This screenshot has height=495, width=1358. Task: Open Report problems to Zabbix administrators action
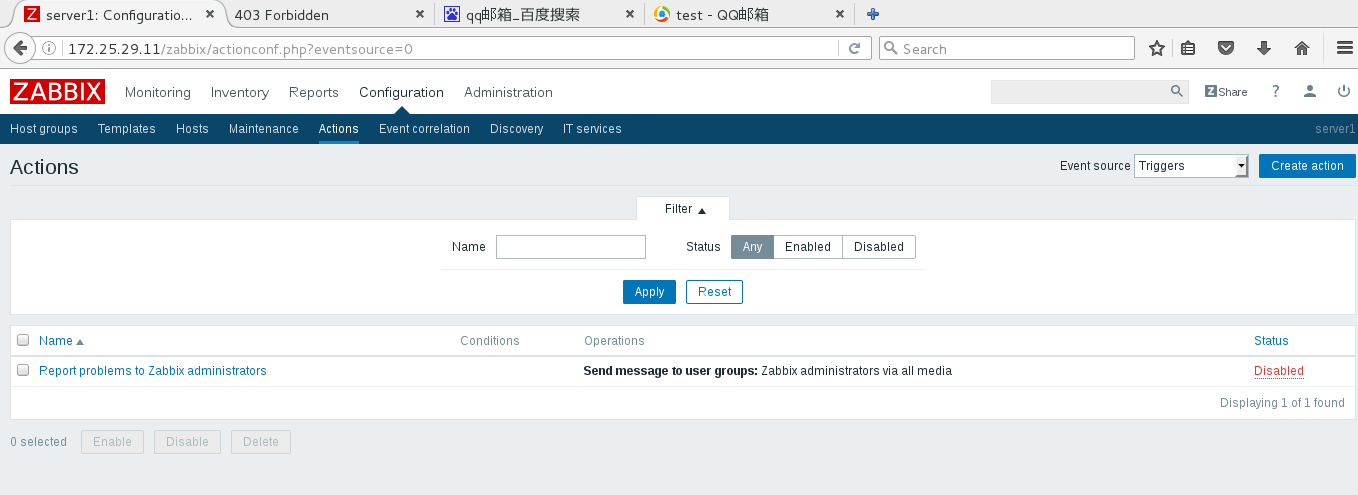pyautogui.click(x=153, y=371)
